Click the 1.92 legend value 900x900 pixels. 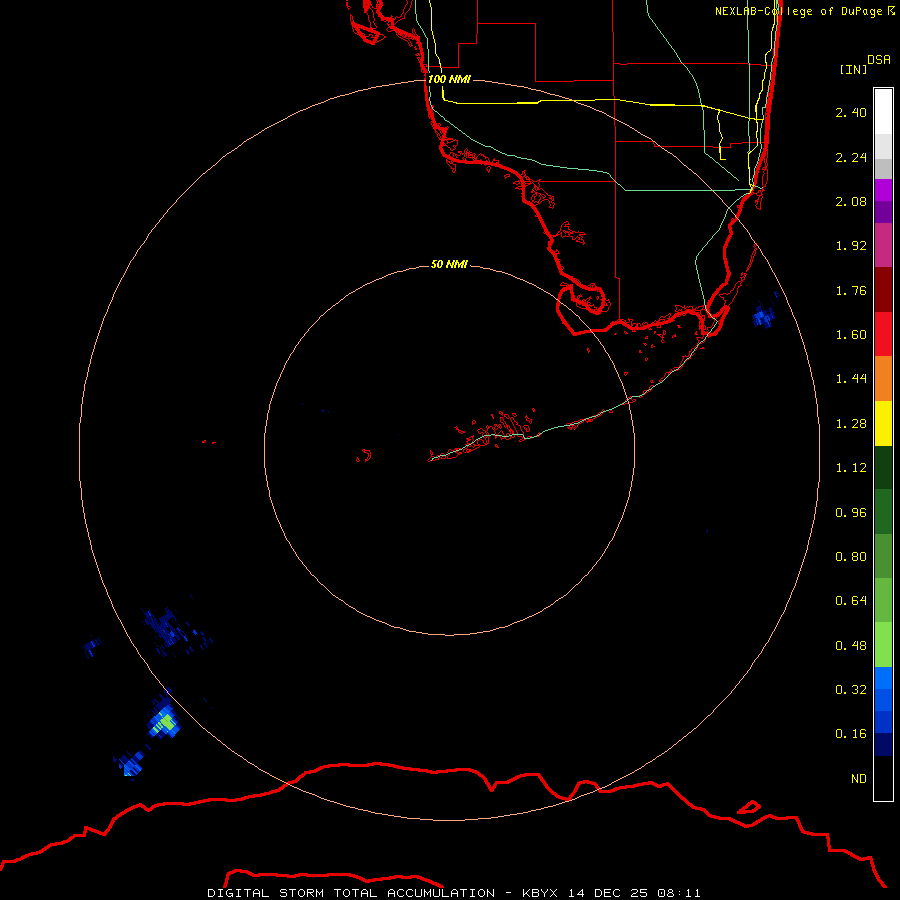[851, 246]
